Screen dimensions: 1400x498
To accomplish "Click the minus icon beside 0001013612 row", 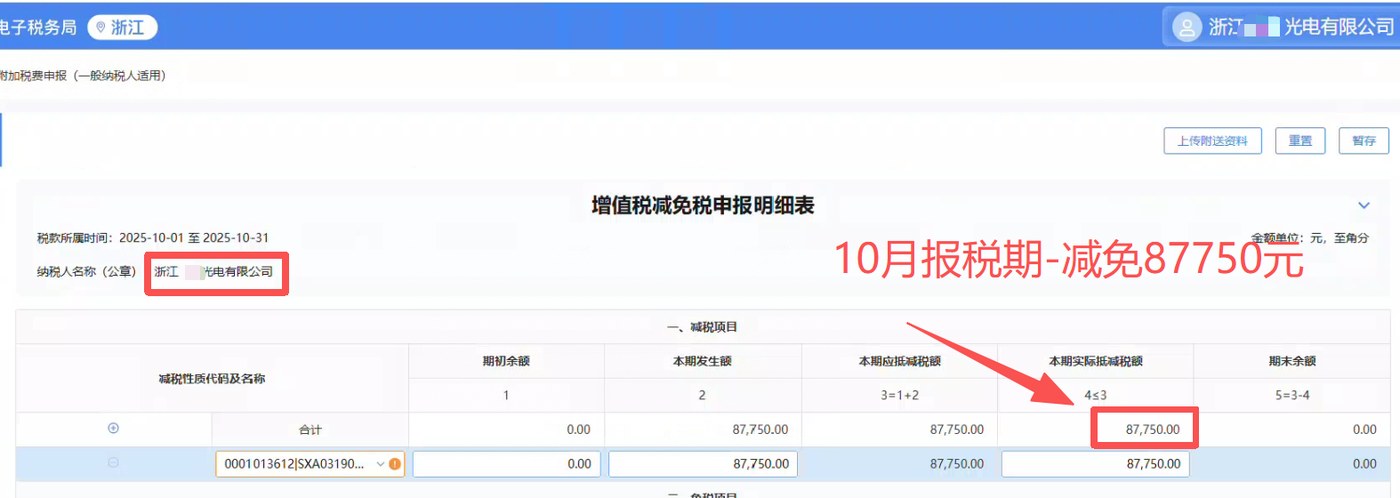I will tap(113, 462).
